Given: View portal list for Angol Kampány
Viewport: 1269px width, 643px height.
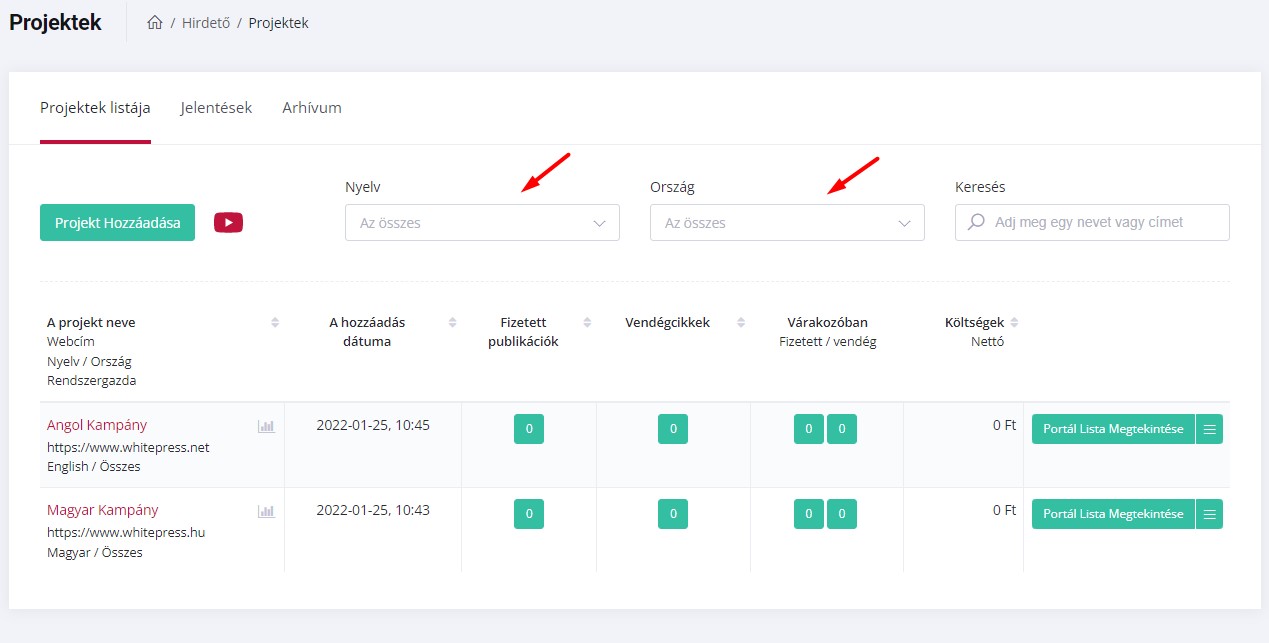Looking at the screenshot, I should pos(1112,429).
